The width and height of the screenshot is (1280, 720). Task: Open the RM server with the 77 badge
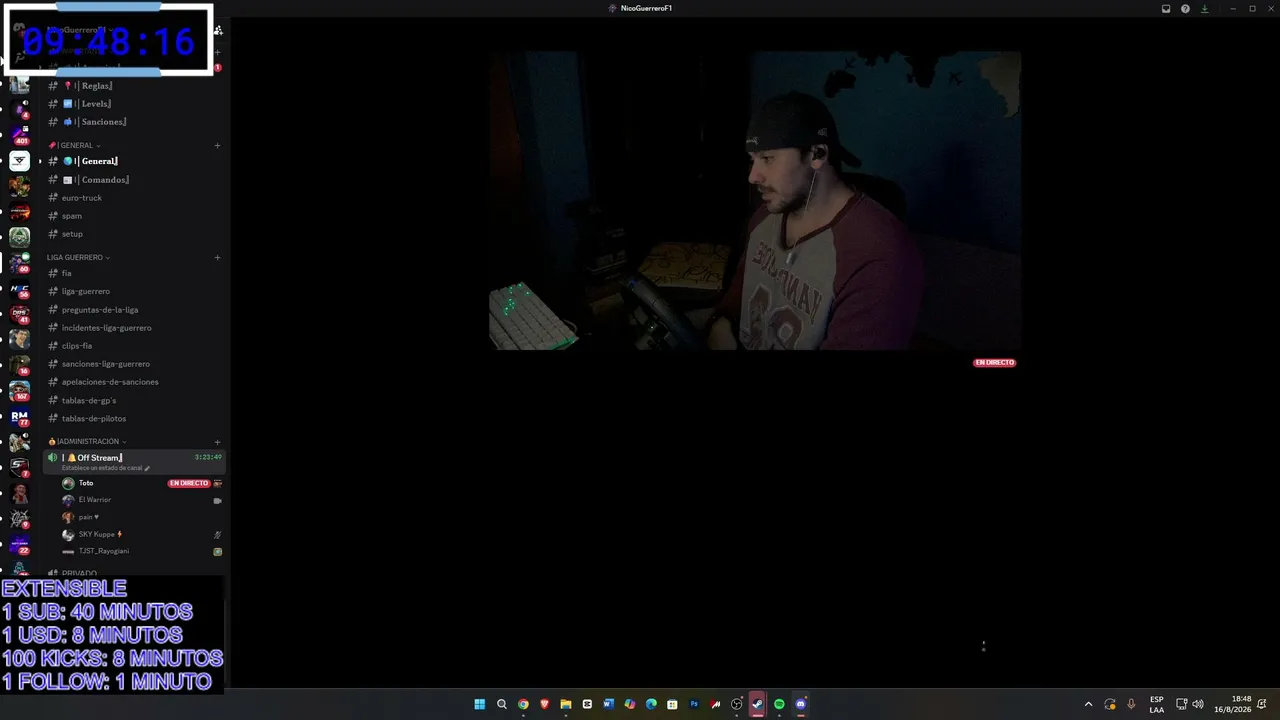pos(20,417)
